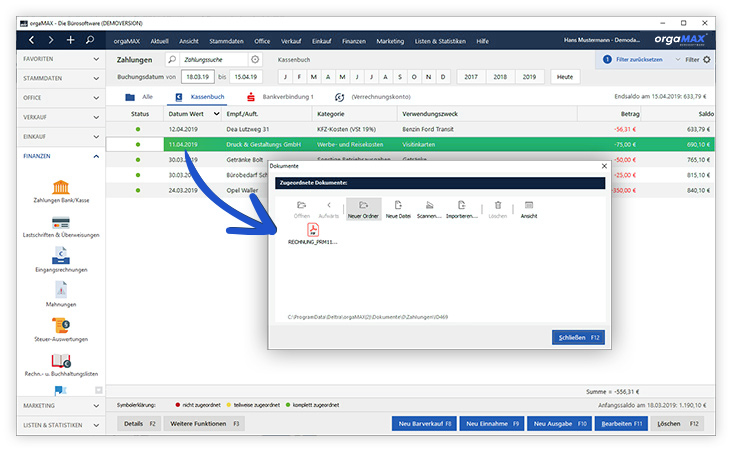Viewport: 733px width, 453px height.
Task: Select the 2019 year filter button
Action: 529,77
